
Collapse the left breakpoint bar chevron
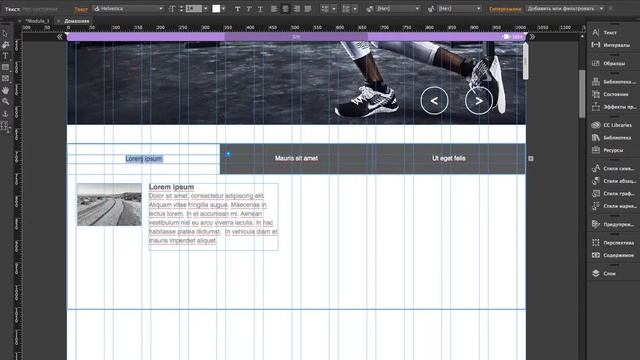(x=60, y=37)
